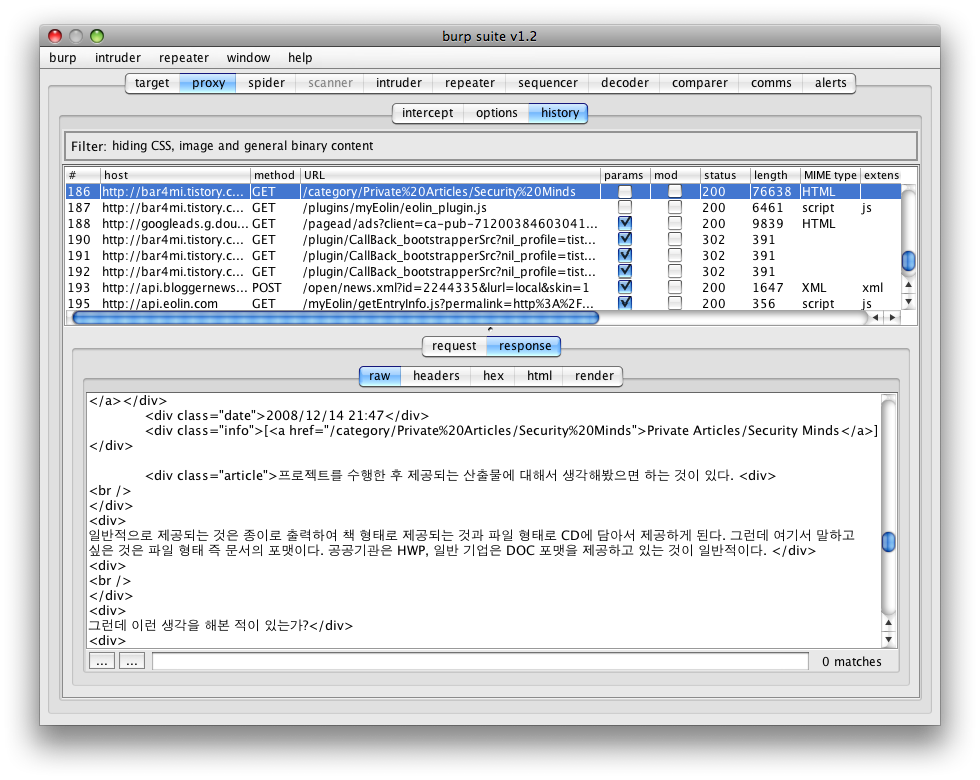Click response pane scroll-up arrow
The width and height of the screenshot is (980, 780).
[x=888, y=622]
